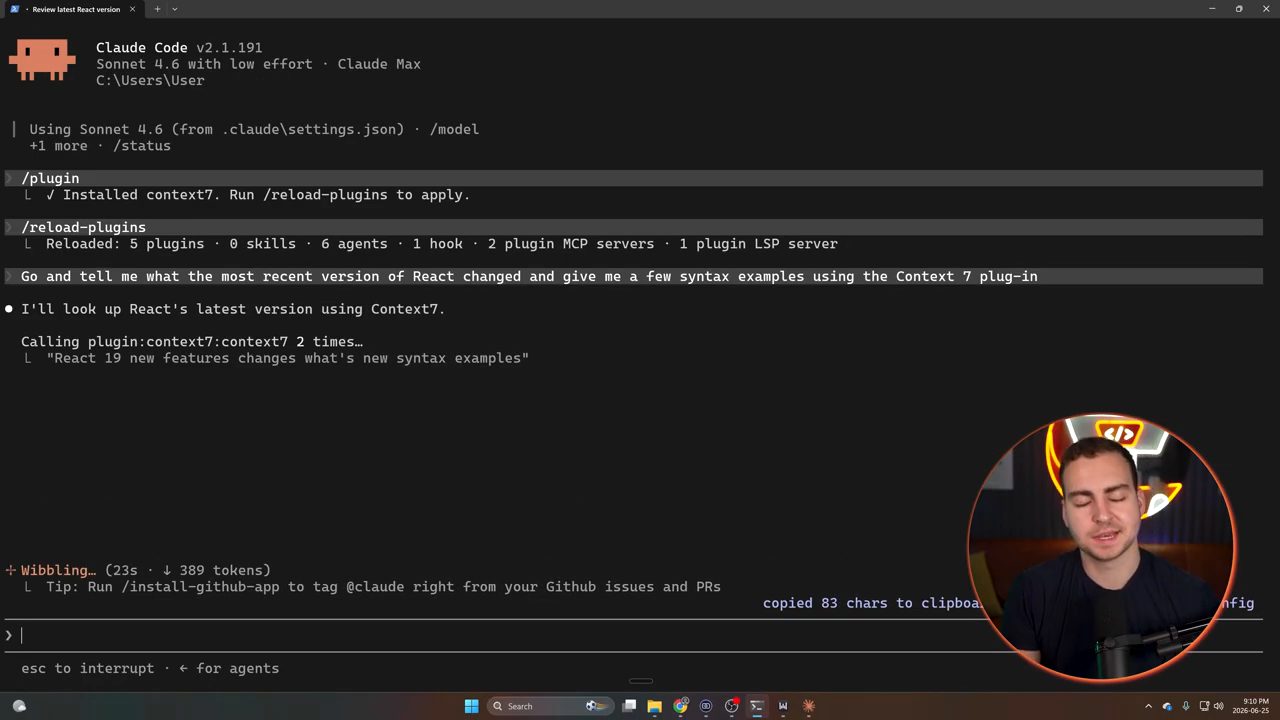Click the '/install-github-app' tip line
The height and width of the screenshot is (720, 1280).
(383, 587)
